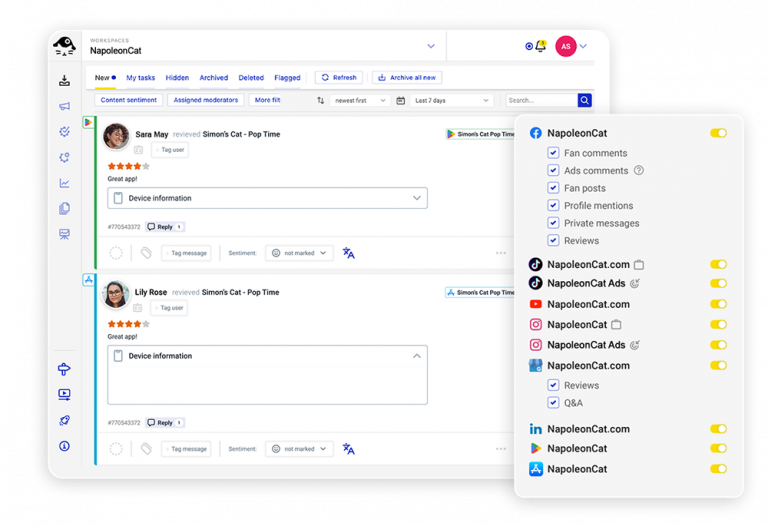The height and width of the screenshot is (526, 768).
Task: Open the signpost sidebar icon
Action: pyautogui.click(x=64, y=369)
